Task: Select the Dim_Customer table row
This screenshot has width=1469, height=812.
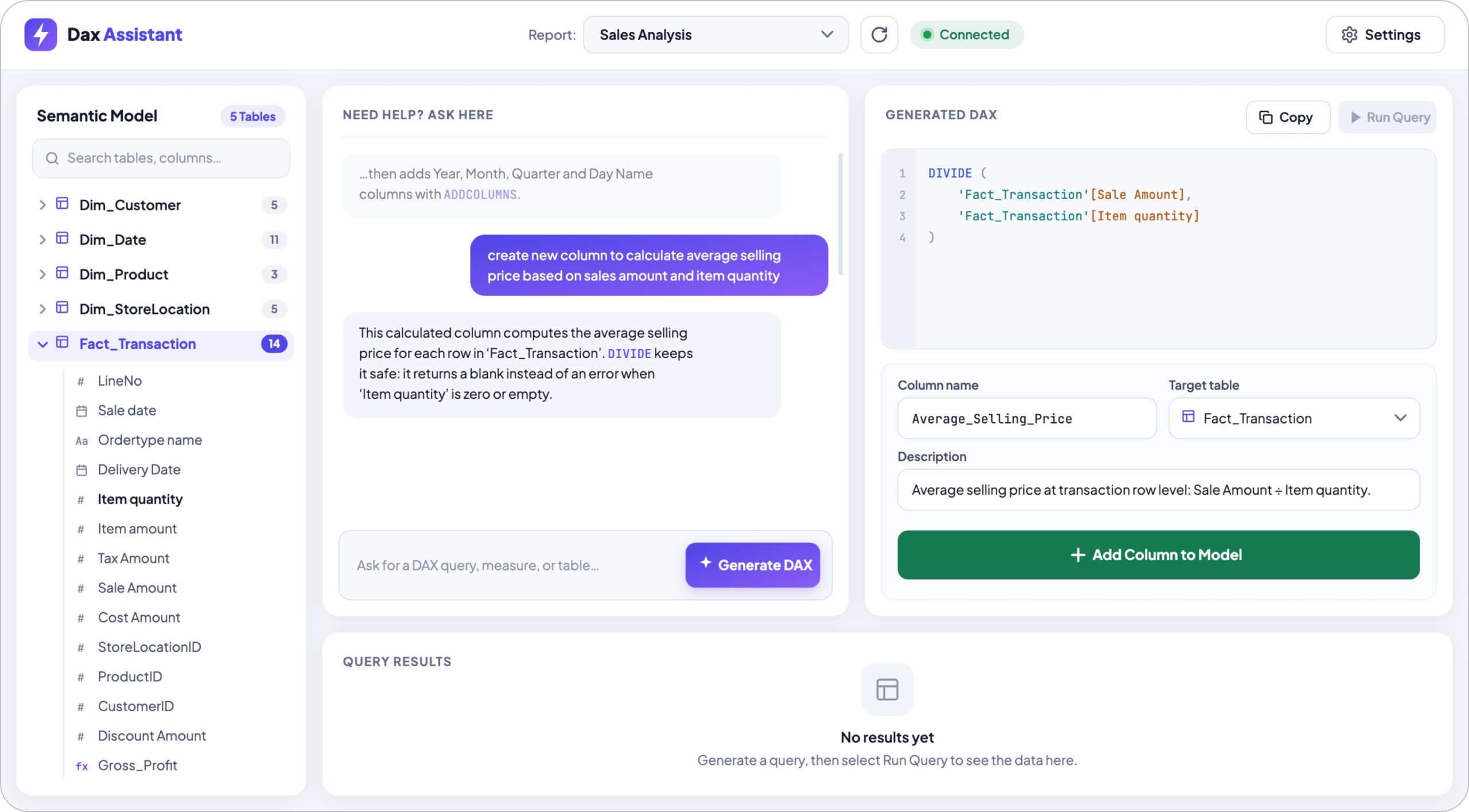Action: point(161,205)
